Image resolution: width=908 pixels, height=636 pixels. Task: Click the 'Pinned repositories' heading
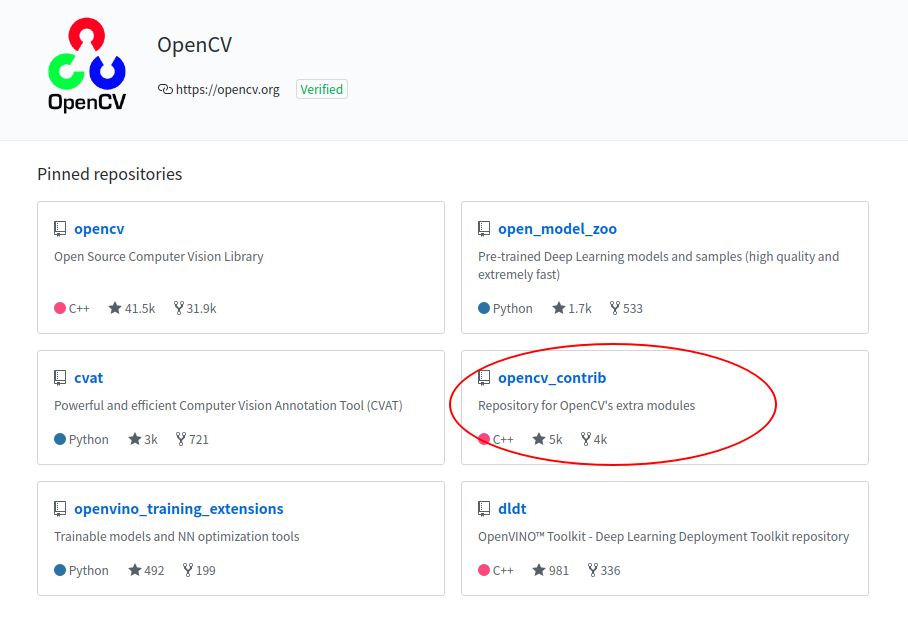[x=109, y=174]
